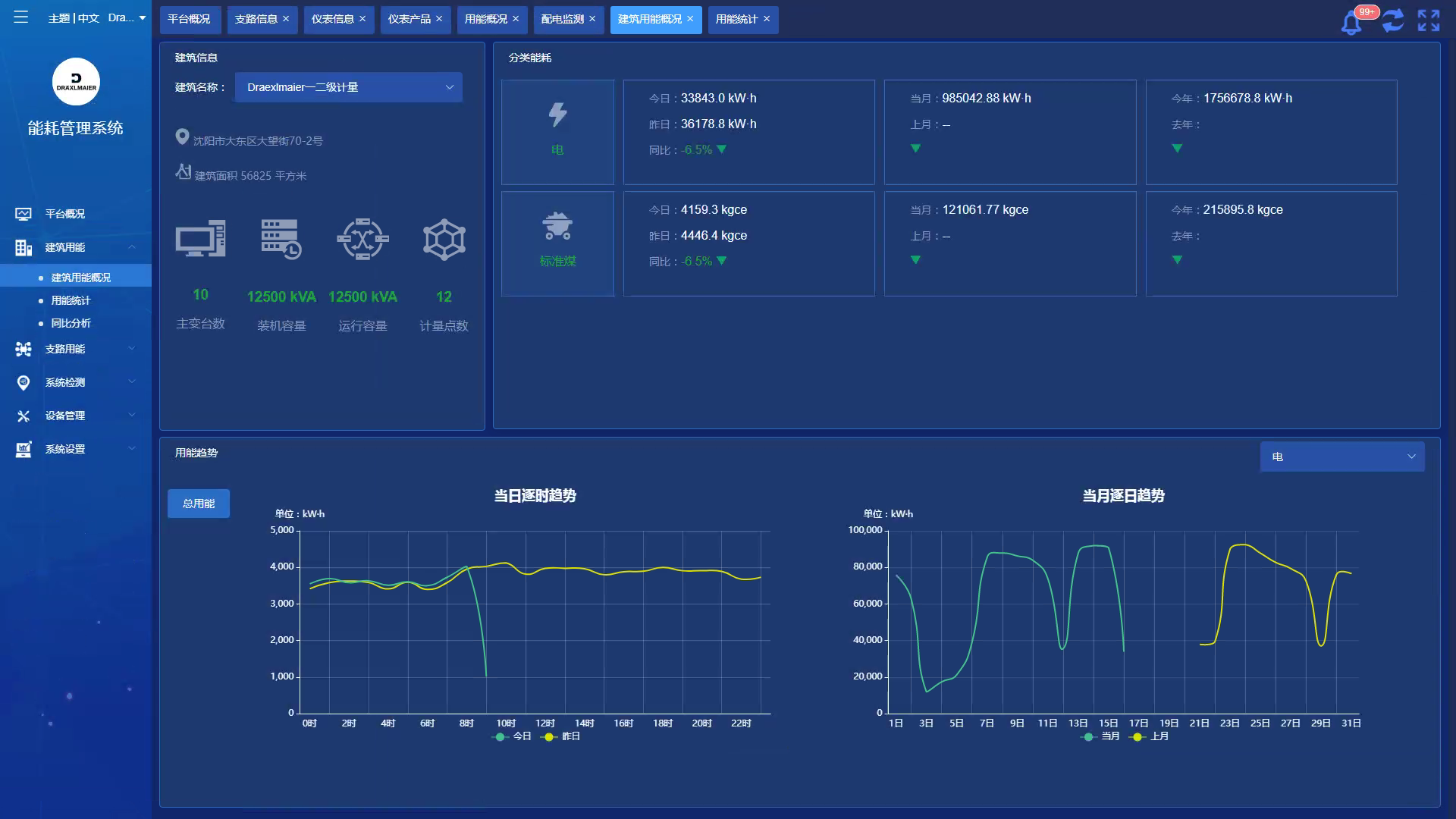Image resolution: width=1456 pixels, height=819 pixels.
Task: Select the electricity lightning category tile
Action: [557, 132]
